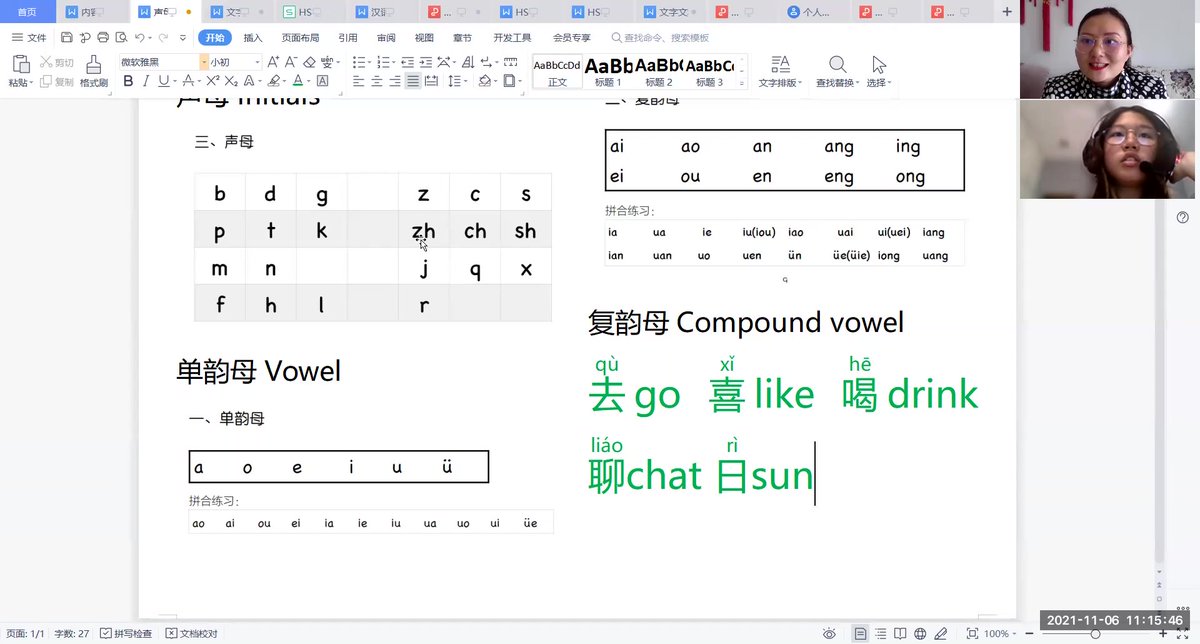Click the bulleted list icon
The image size is (1200, 644).
357,61
